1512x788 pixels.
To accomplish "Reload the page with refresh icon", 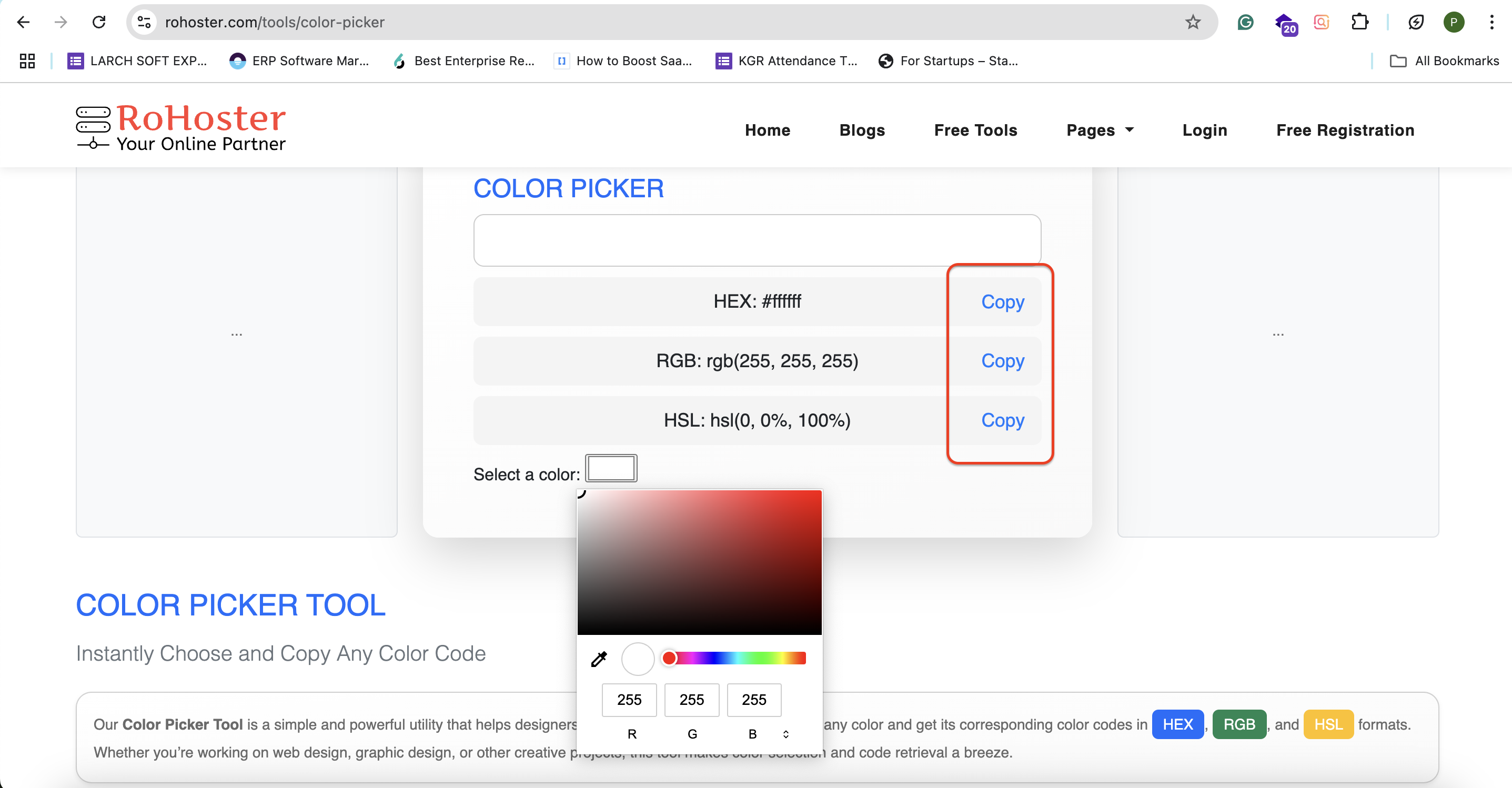I will (98, 22).
